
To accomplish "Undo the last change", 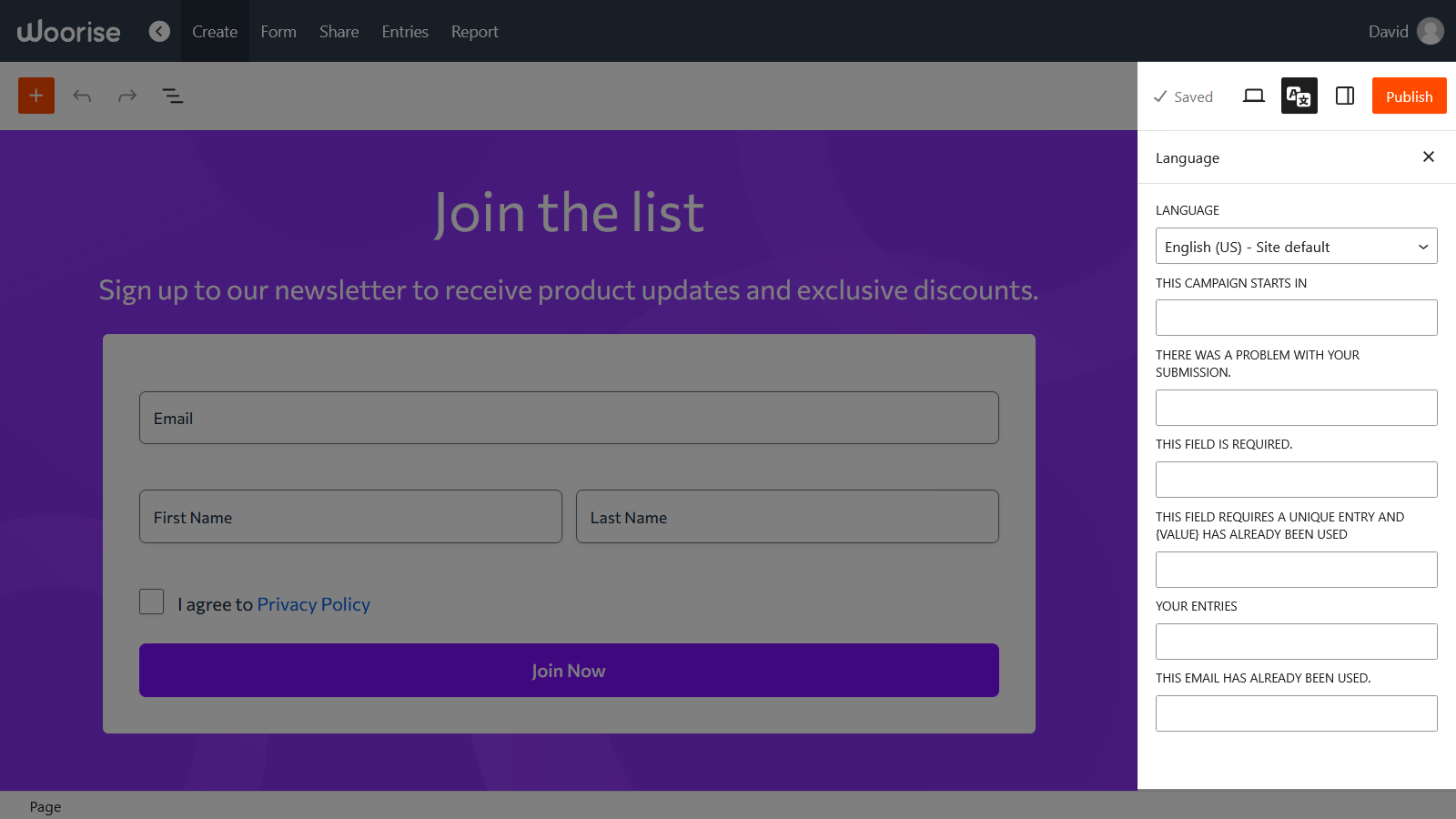I will (82, 96).
